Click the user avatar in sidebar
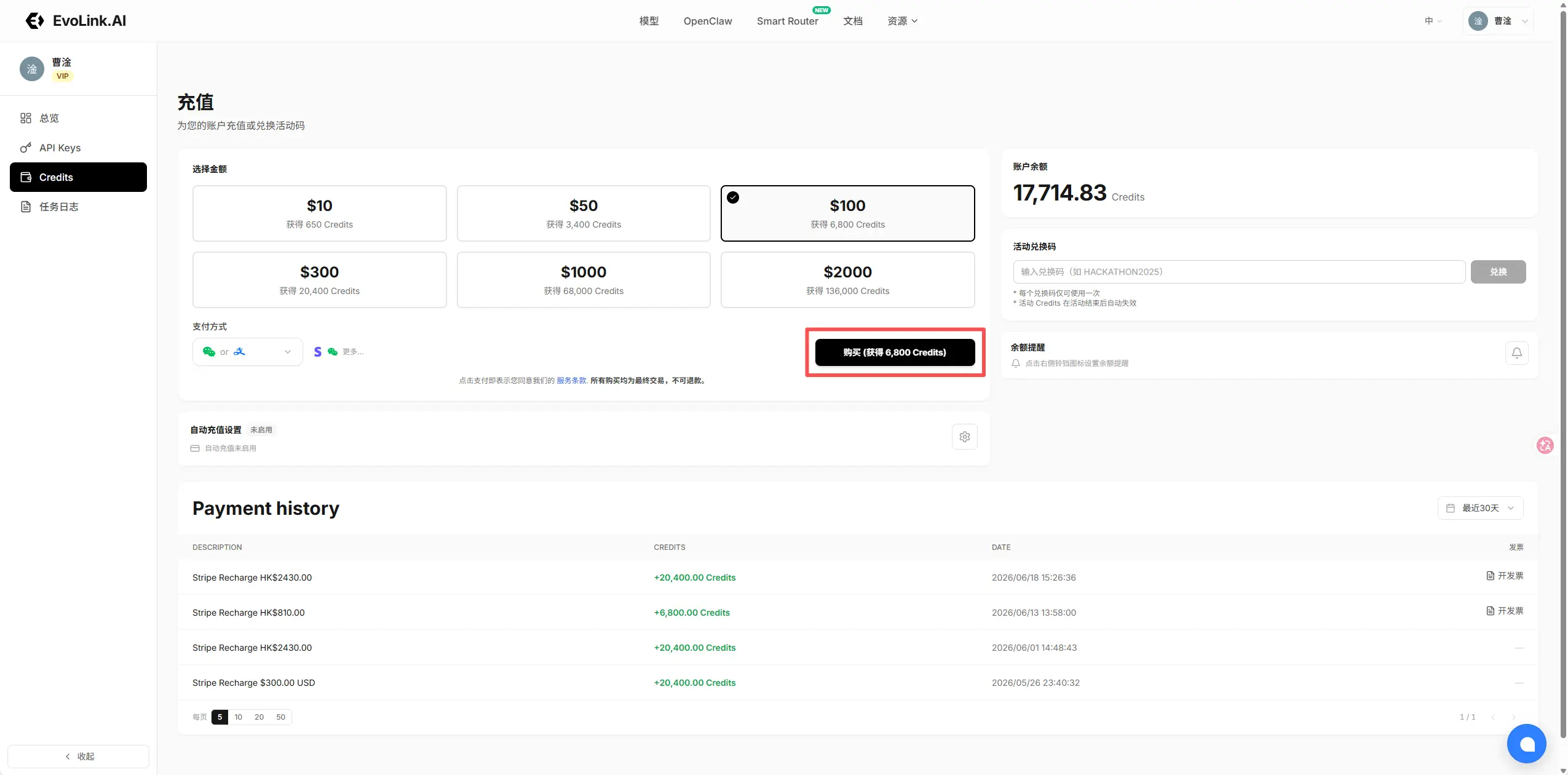 32,69
